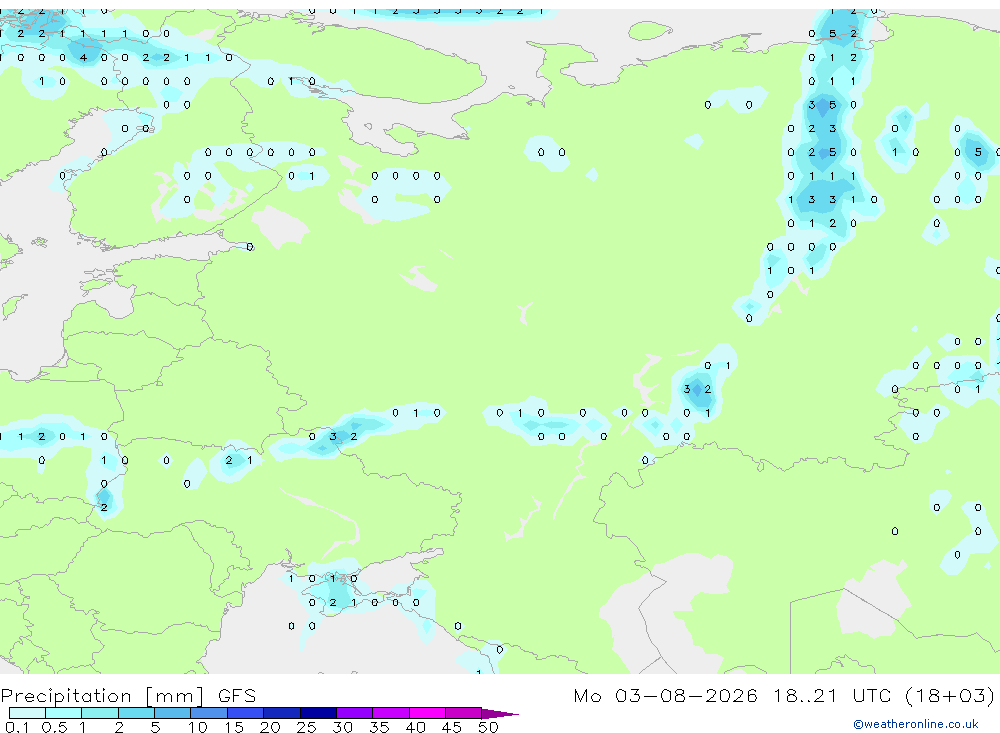Image resolution: width=1000 pixels, height=733 pixels.
Task: Click the value '4' on the northwest map area
Action: 83,57
